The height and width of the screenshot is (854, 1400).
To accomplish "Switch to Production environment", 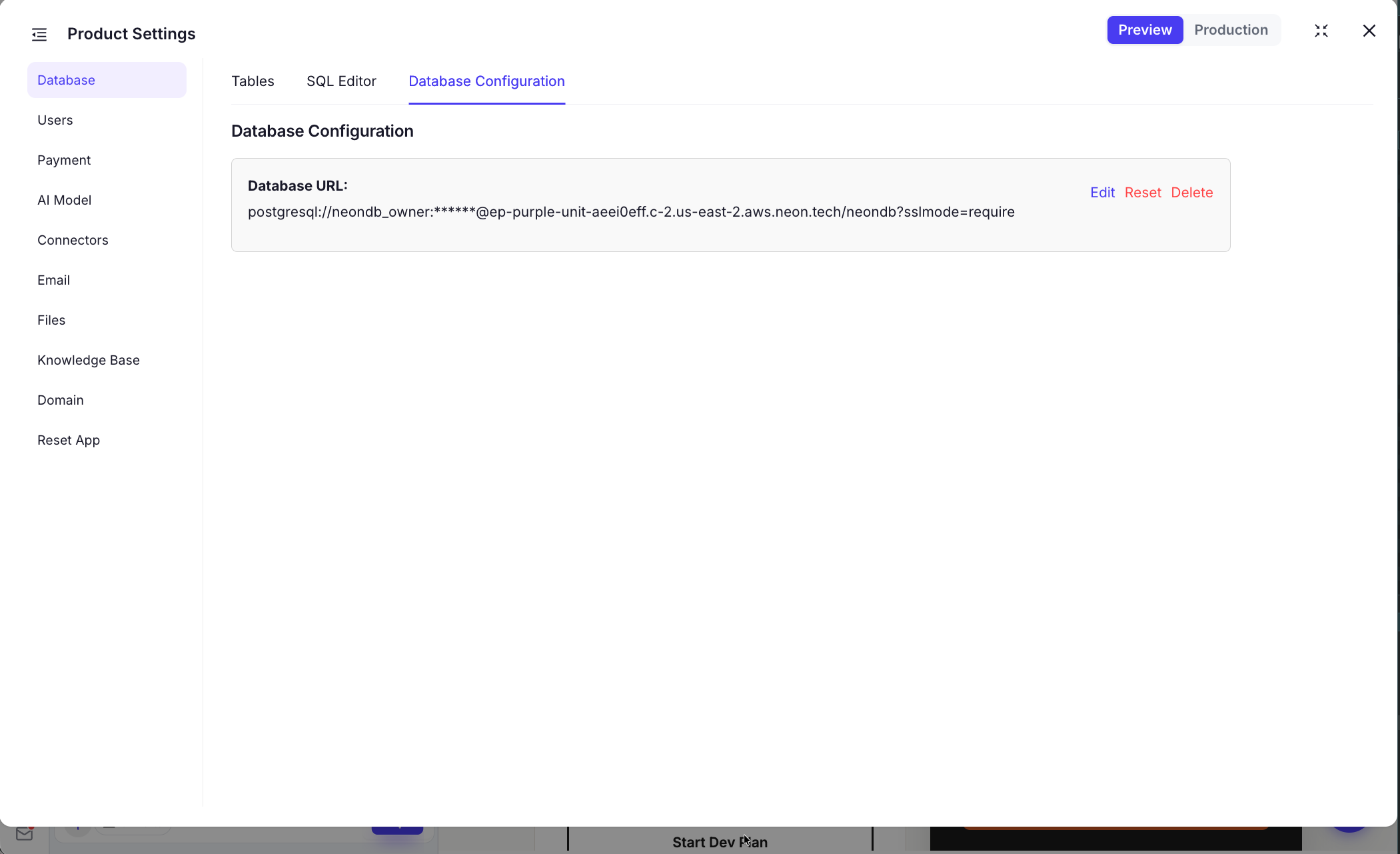I will point(1230,30).
